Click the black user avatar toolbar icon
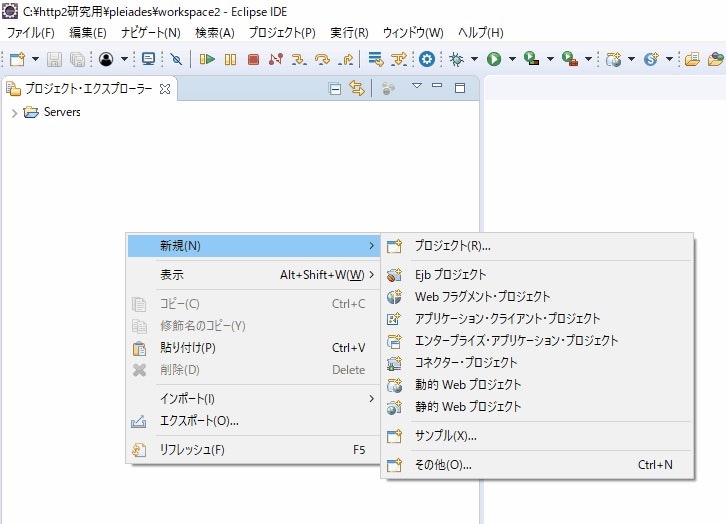Viewport: 726px width, 524px height. point(106,59)
